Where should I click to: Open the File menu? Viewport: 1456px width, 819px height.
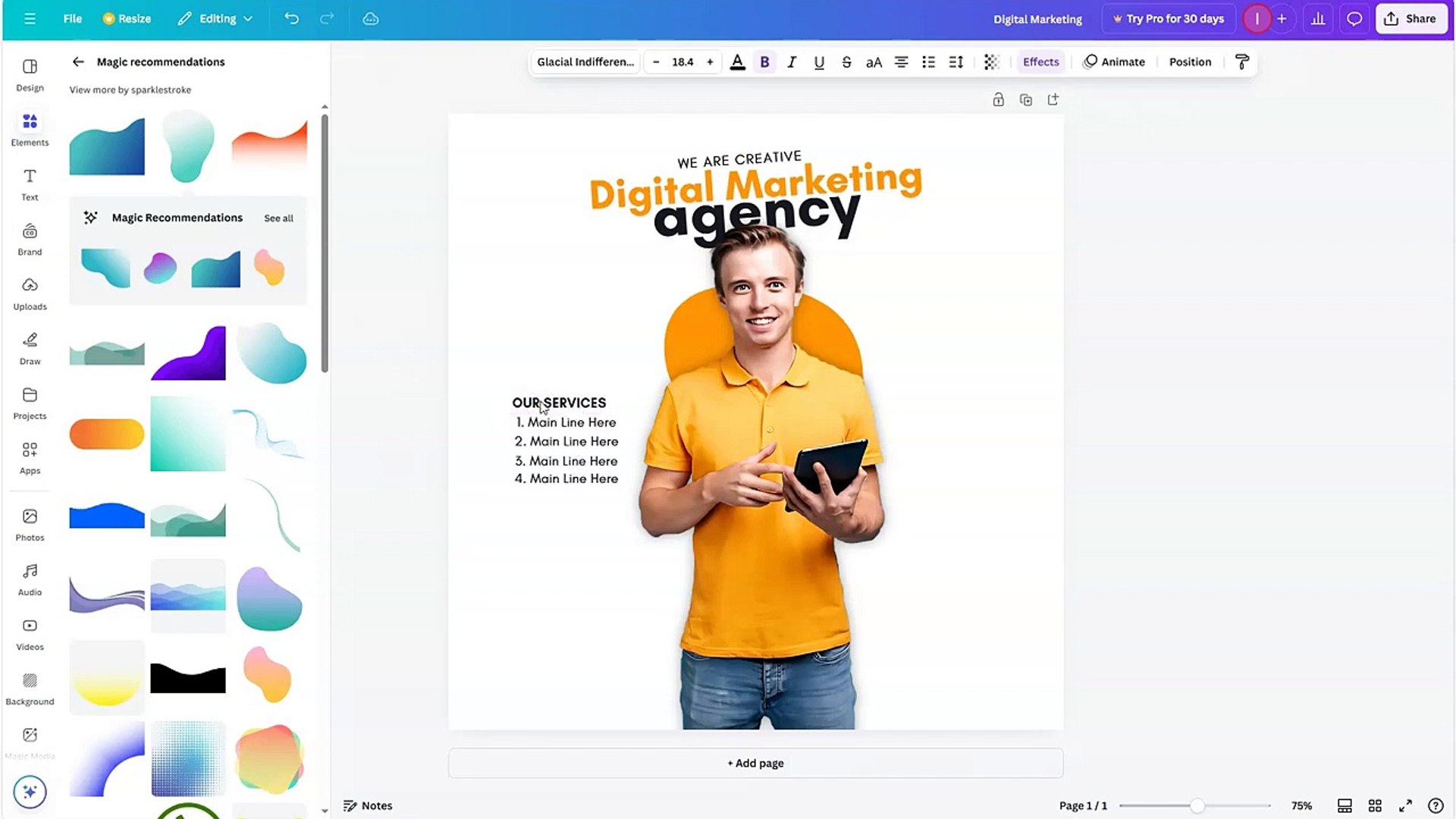(72, 18)
